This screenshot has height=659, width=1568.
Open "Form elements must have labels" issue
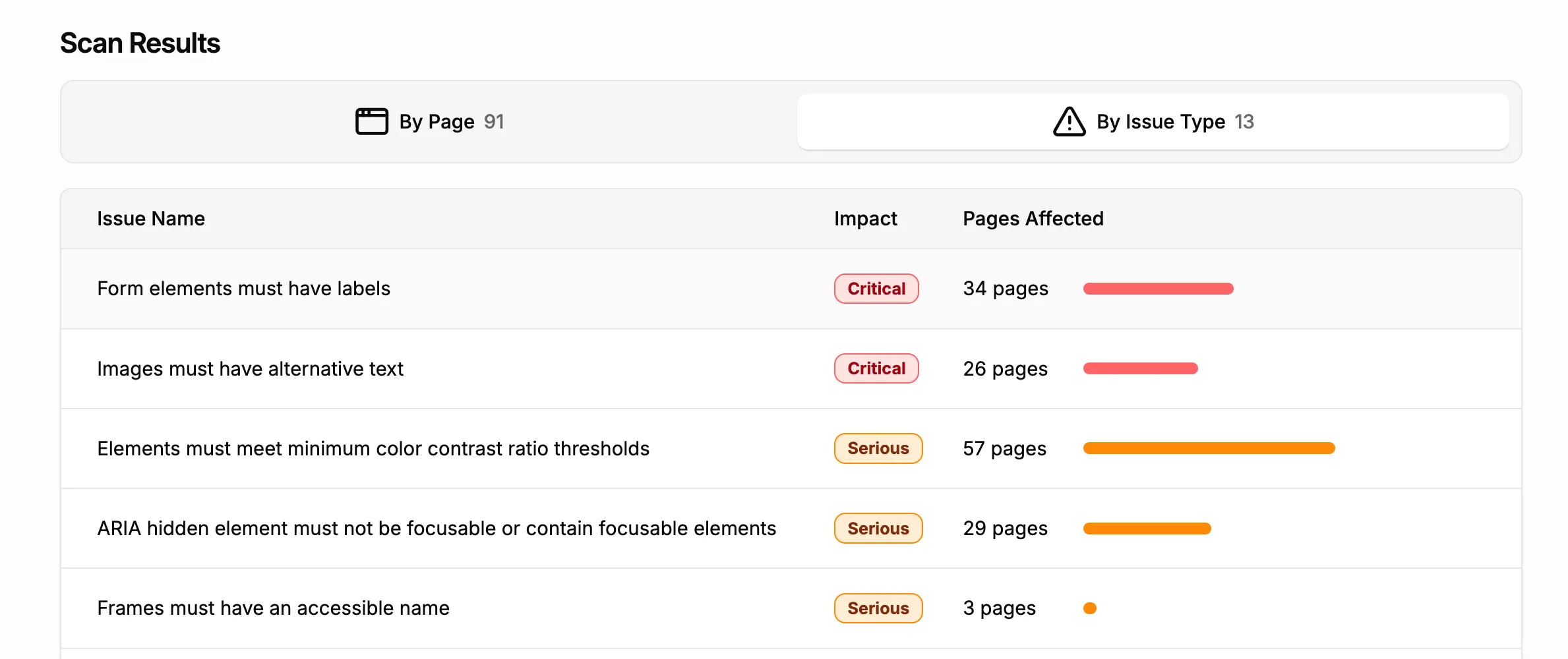pyautogui.click(x=243, y=289)
